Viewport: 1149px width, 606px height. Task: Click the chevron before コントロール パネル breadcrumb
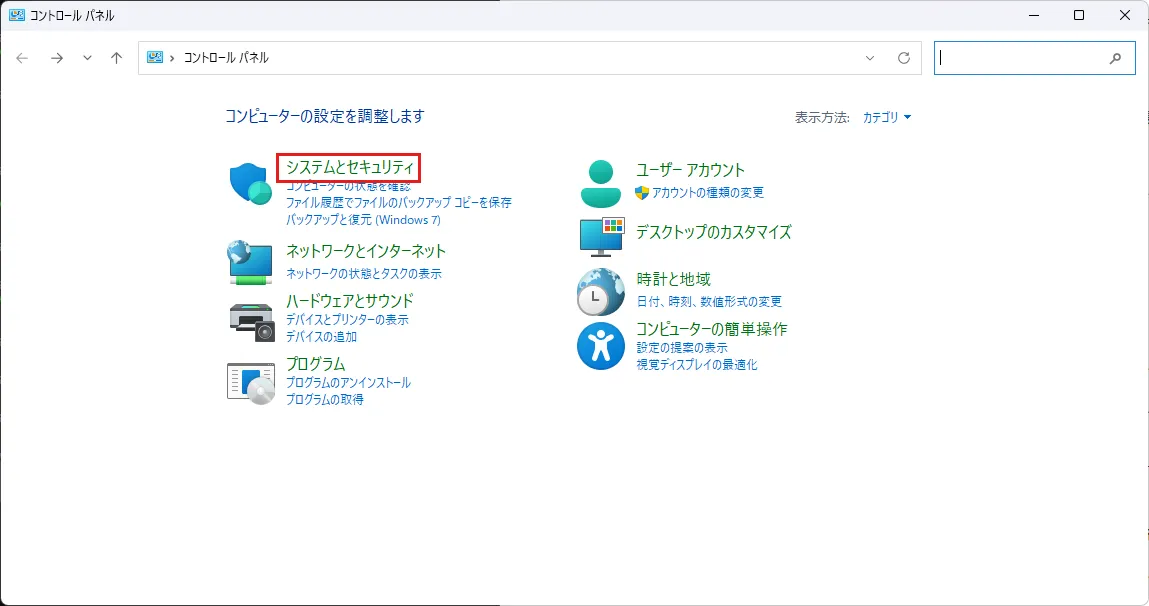click(172, 58)
